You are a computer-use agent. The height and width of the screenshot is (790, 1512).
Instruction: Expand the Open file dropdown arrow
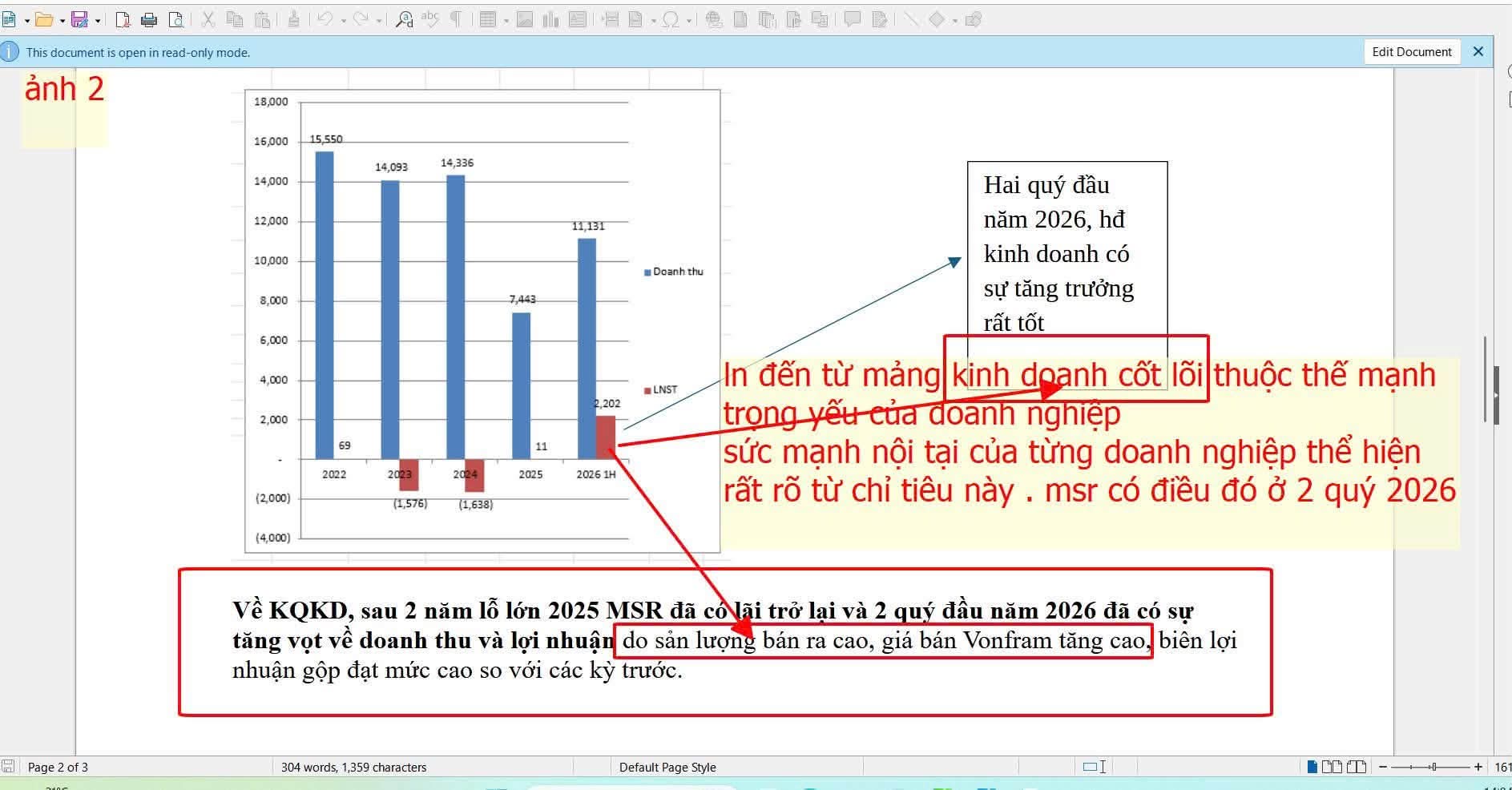point(62,21)
